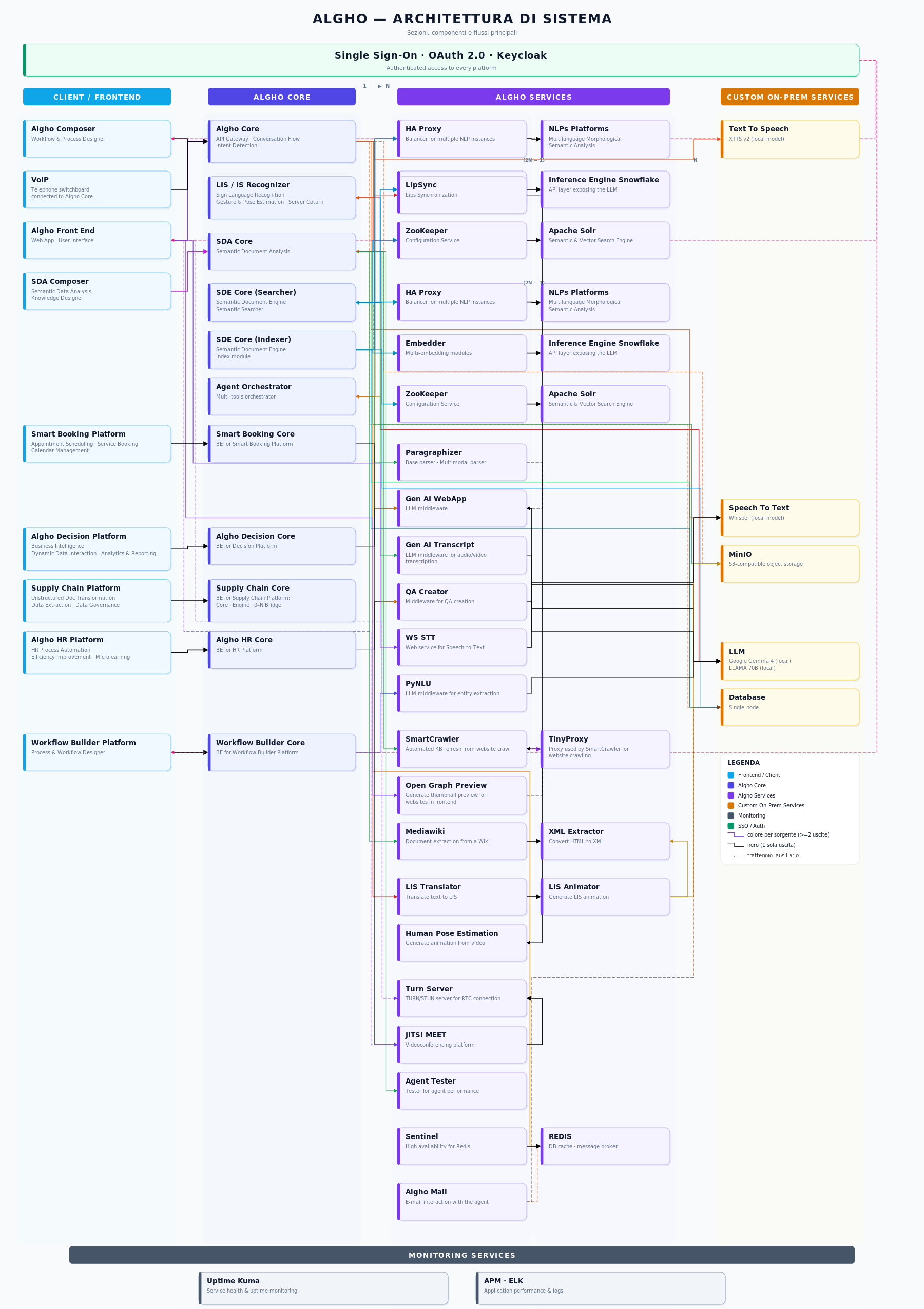
Task: Select the Agent Tester card
Action: point(461,1091)
